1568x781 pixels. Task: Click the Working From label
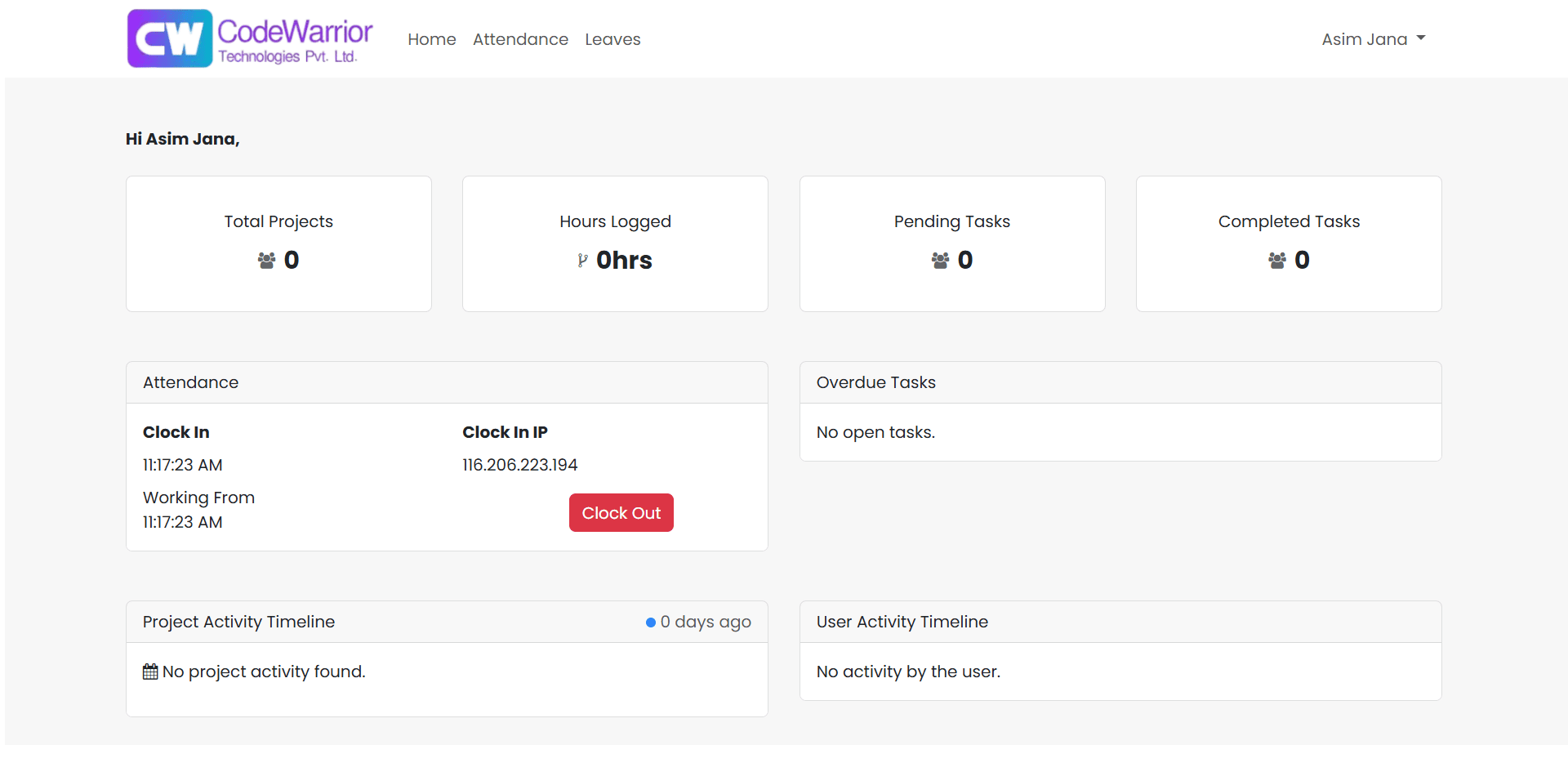tap(198, 498)
